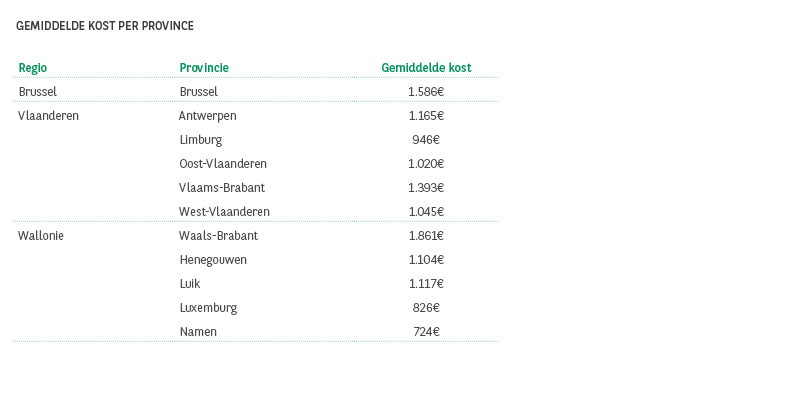Click the Regio column header
Image resolution: width=800 pixels, height=400 pixels.
(x=33, y=68)
